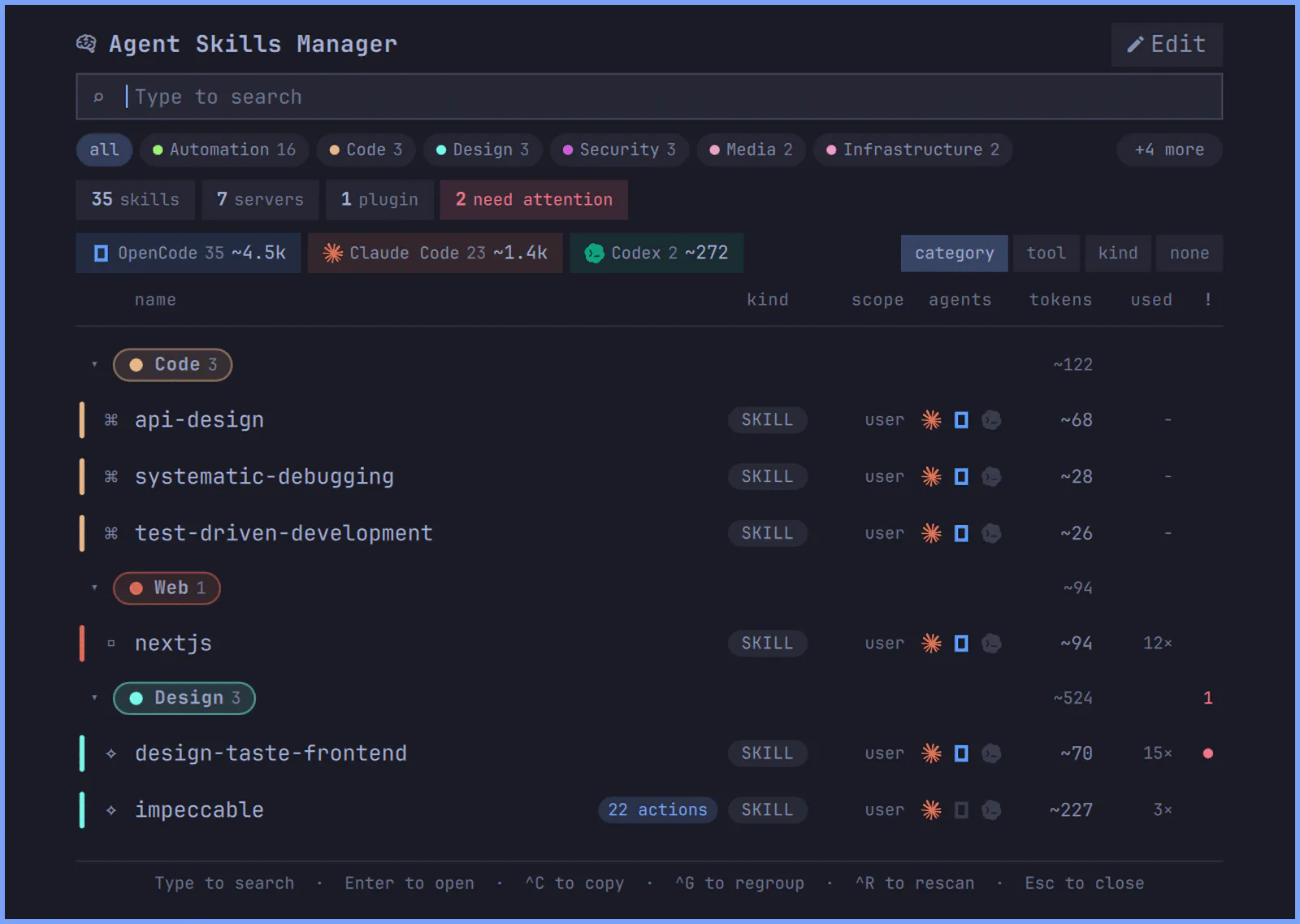Toggle the Claude Code 23 tool filter
This screenshot has height=924, width=1300.
point(435,254)
